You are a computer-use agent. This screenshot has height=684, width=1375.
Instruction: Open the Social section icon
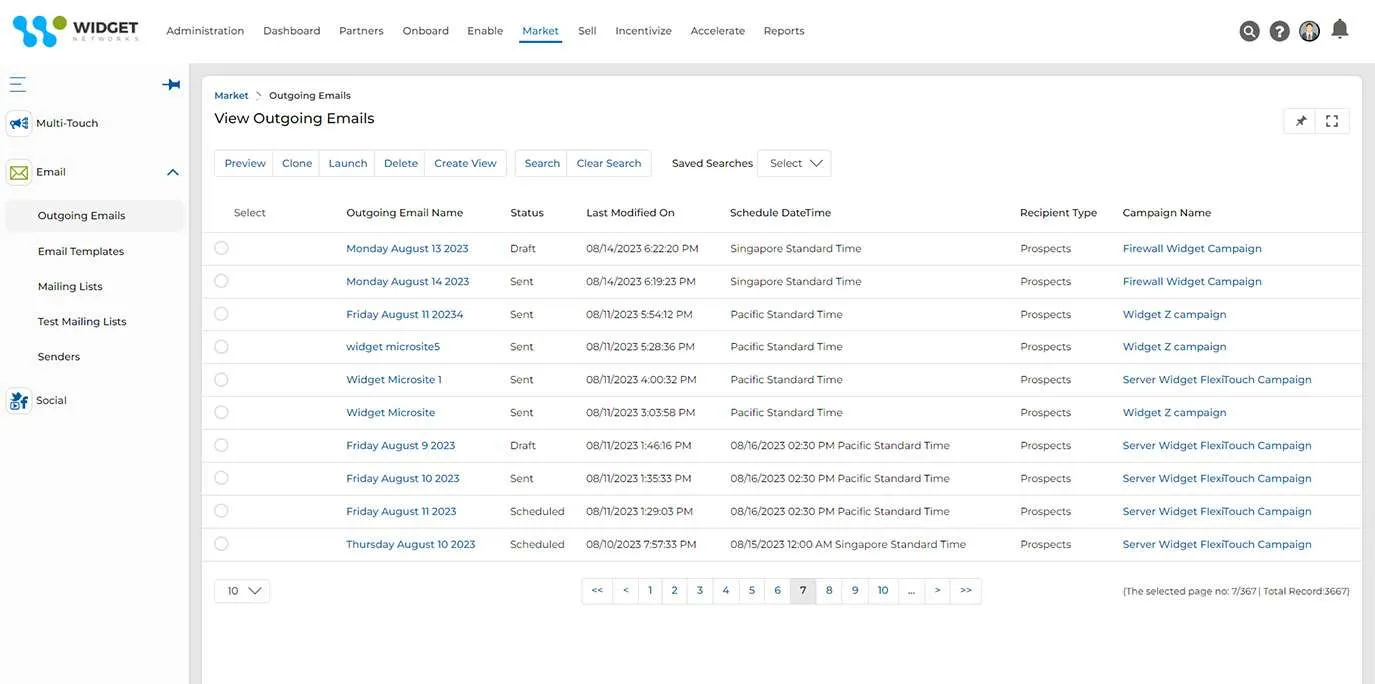(x=19, y=400)
